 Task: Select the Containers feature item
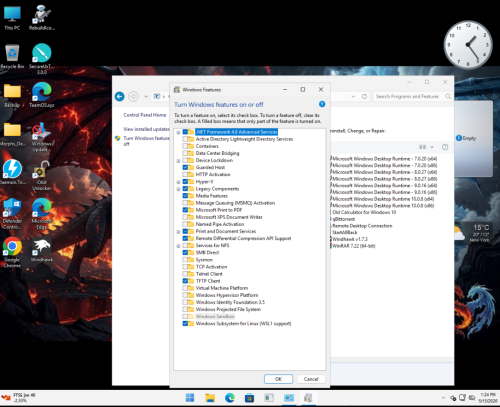[207, 146]
